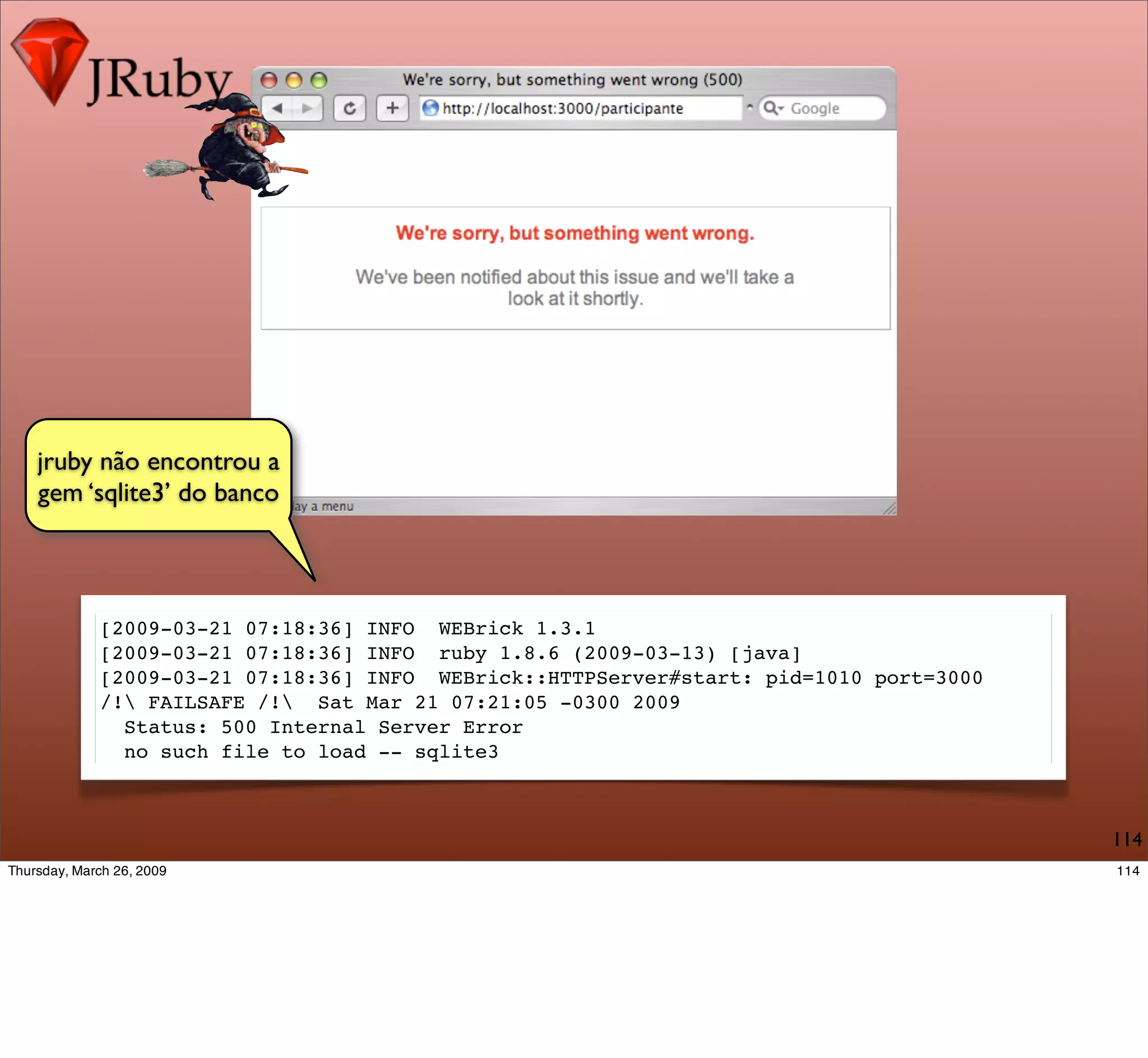Click the footer date 'Thursday, March 26, 2009'
The width and height of the screenshot is (1148, 1058).
(x=87, y=871)
